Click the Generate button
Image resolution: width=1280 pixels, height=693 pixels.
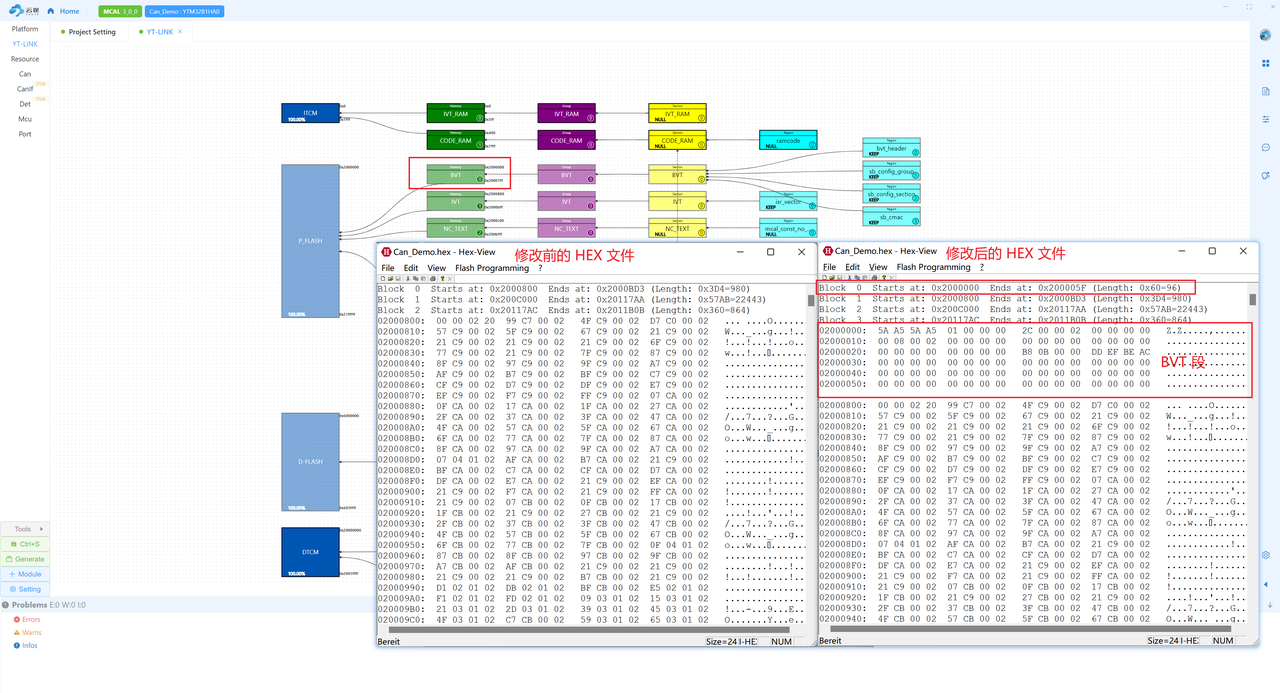(x=25, y=559)
